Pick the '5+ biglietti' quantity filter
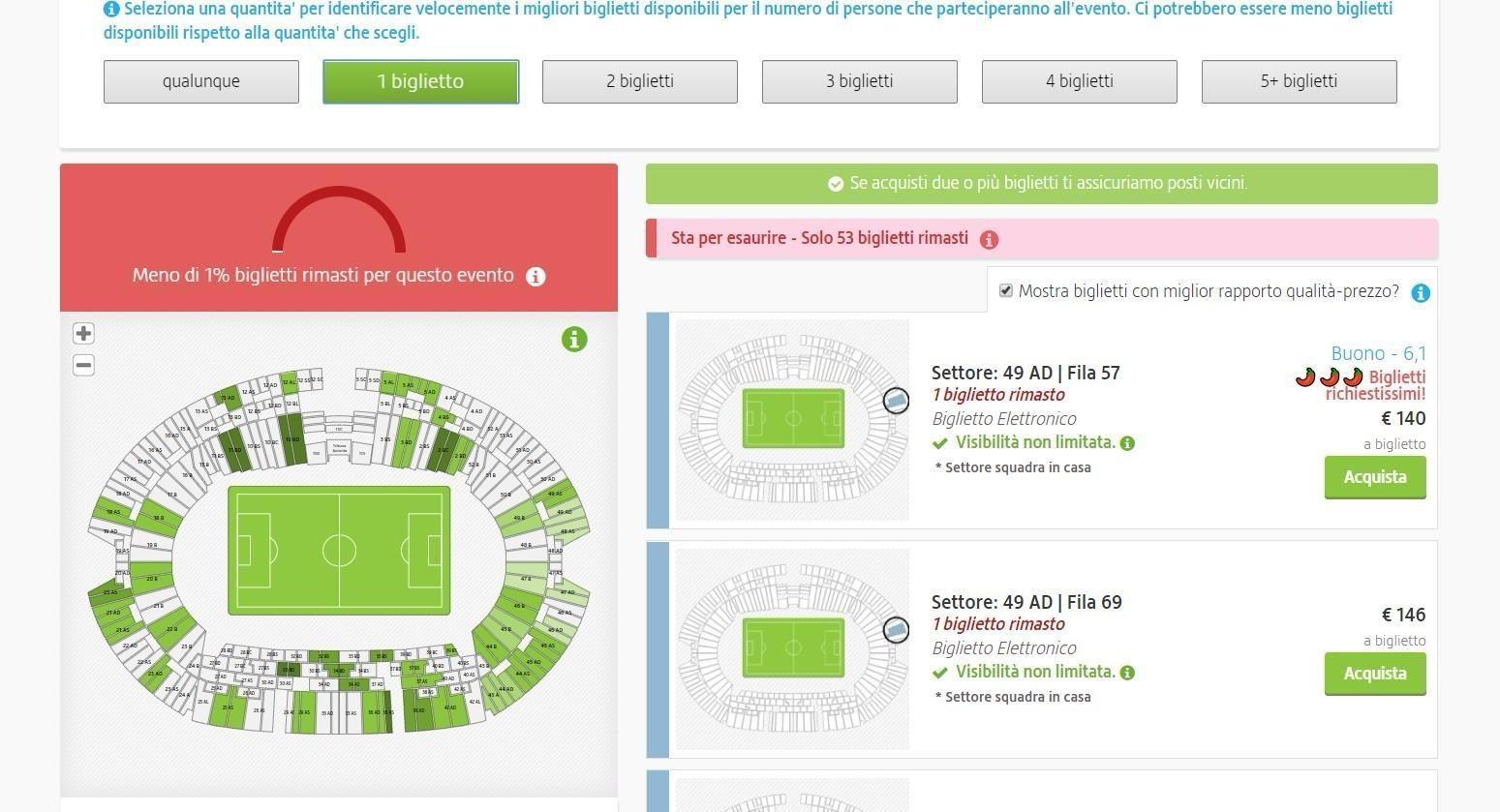The height and width of the screenshot is (812, 1500). [x=1300, y=81]
